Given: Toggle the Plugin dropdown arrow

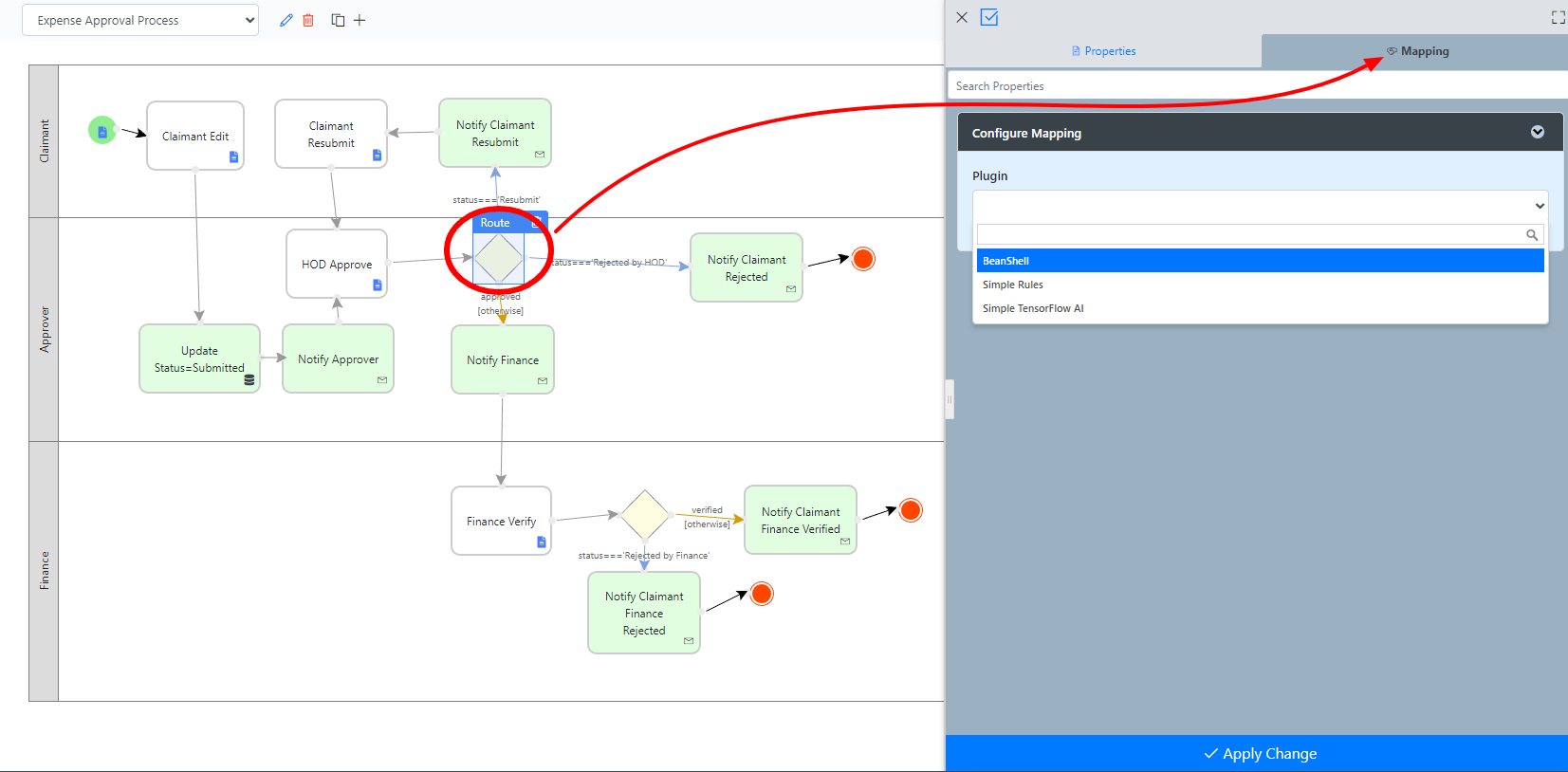Looking at the screenshot, I should pyautogui.click(x=1540, y=206).
